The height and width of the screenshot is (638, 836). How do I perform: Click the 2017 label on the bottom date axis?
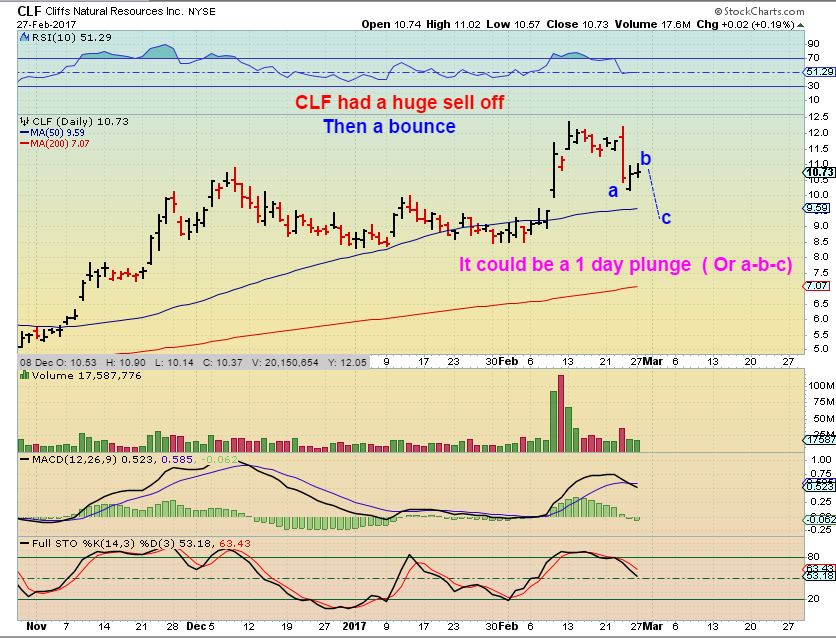point(354,626)
